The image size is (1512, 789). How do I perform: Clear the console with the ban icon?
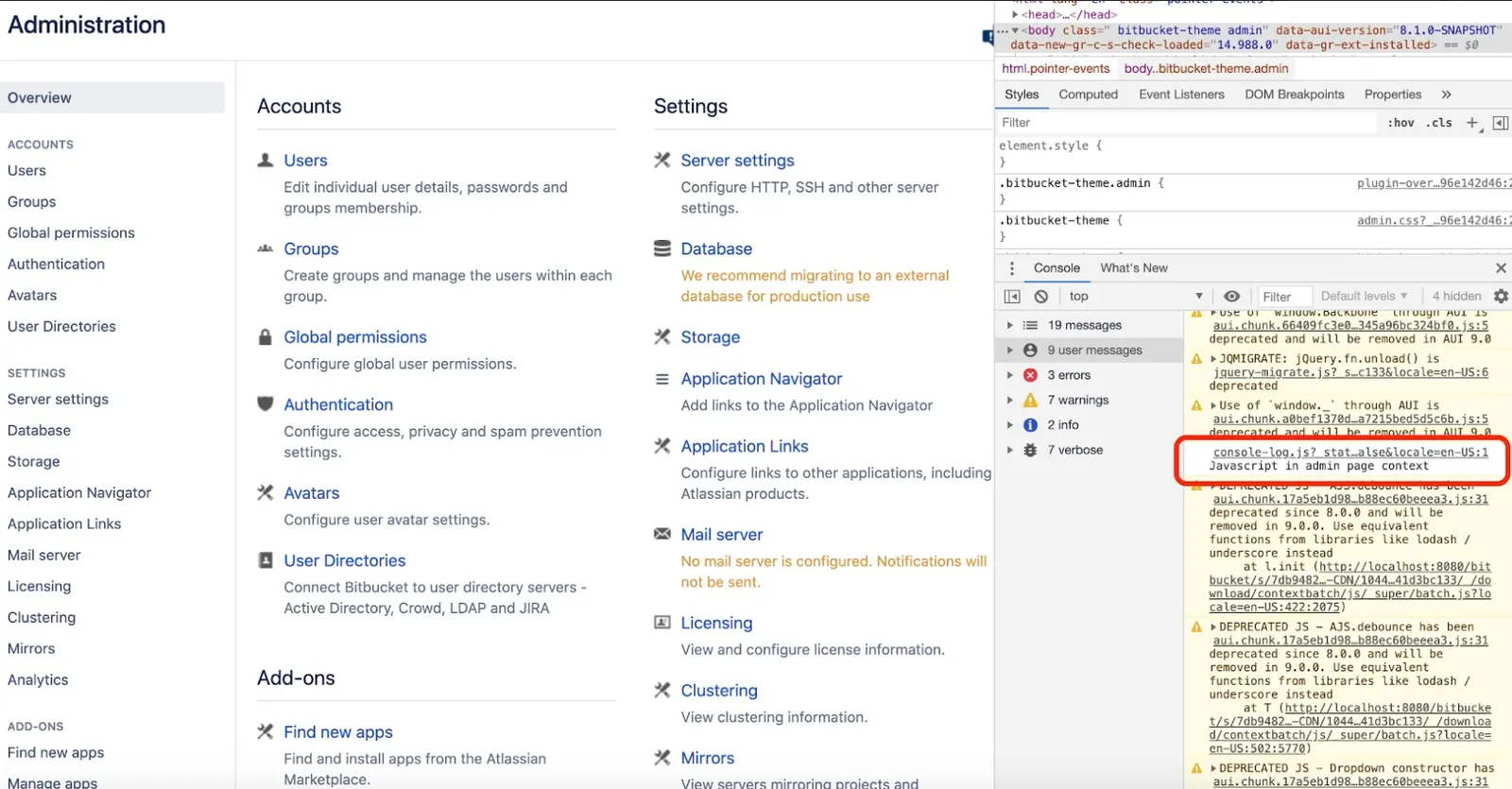click(1041, 297)
